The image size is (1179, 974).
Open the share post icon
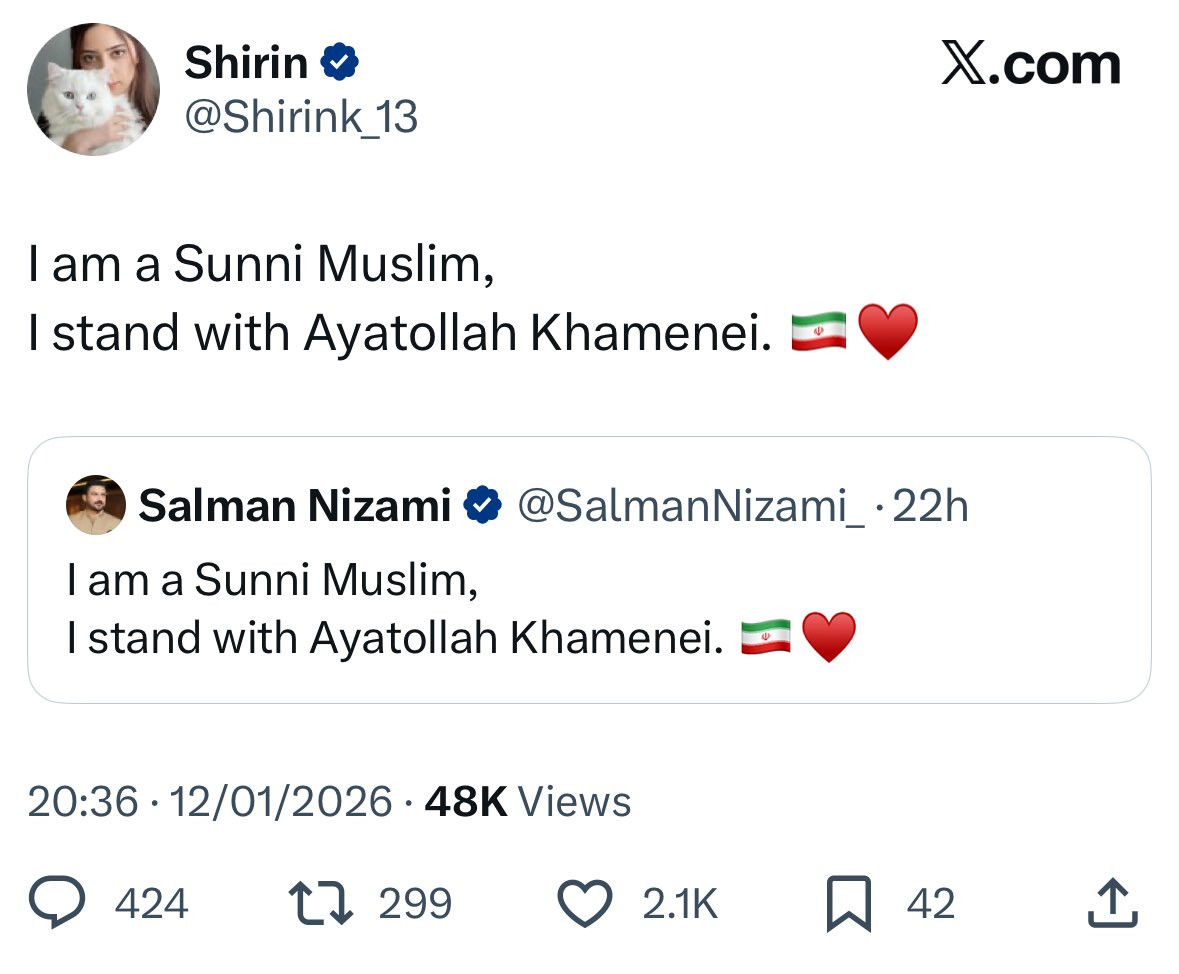coord(1111,903)
